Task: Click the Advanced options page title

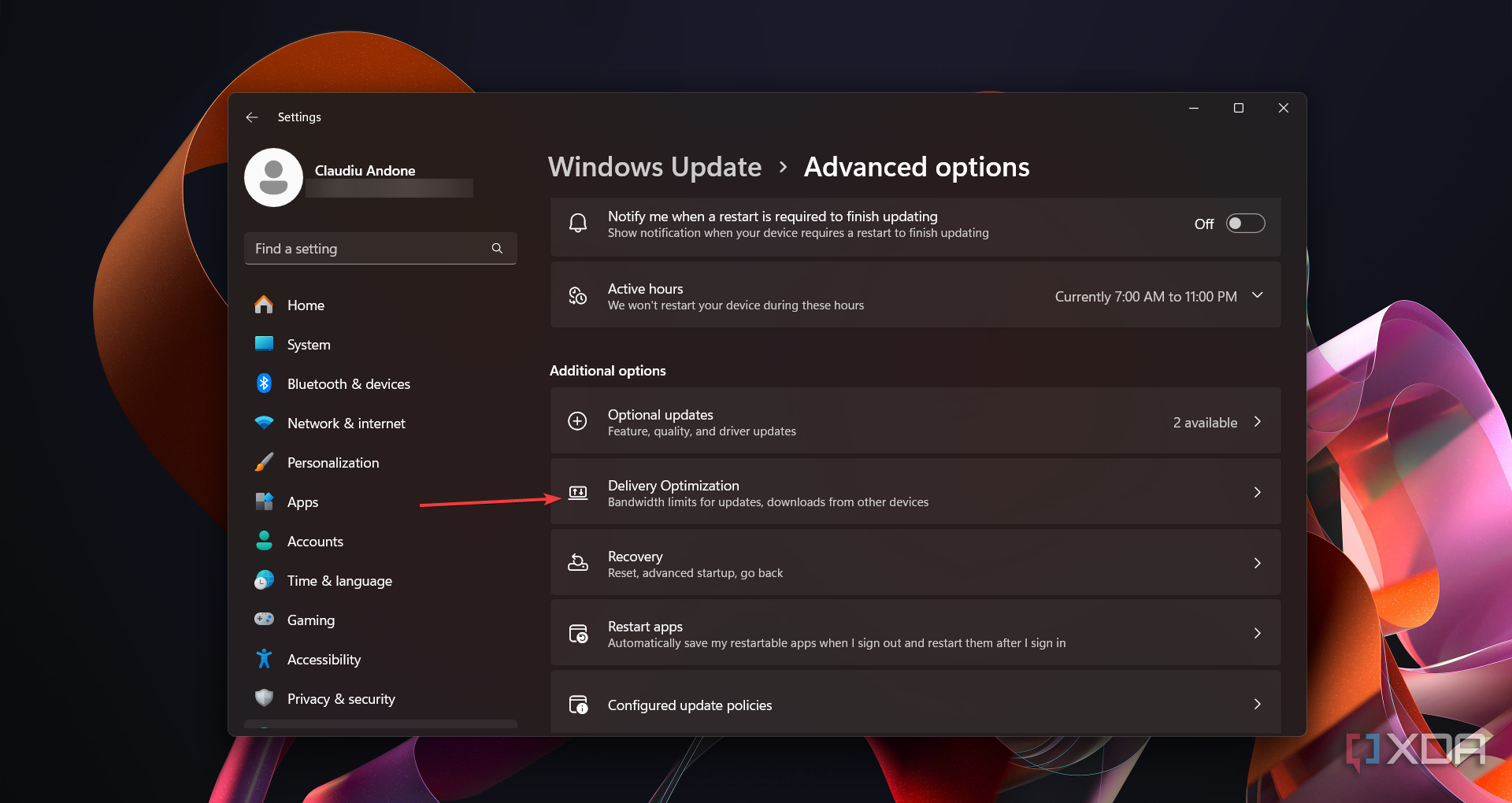Action: tap(917, 167)
